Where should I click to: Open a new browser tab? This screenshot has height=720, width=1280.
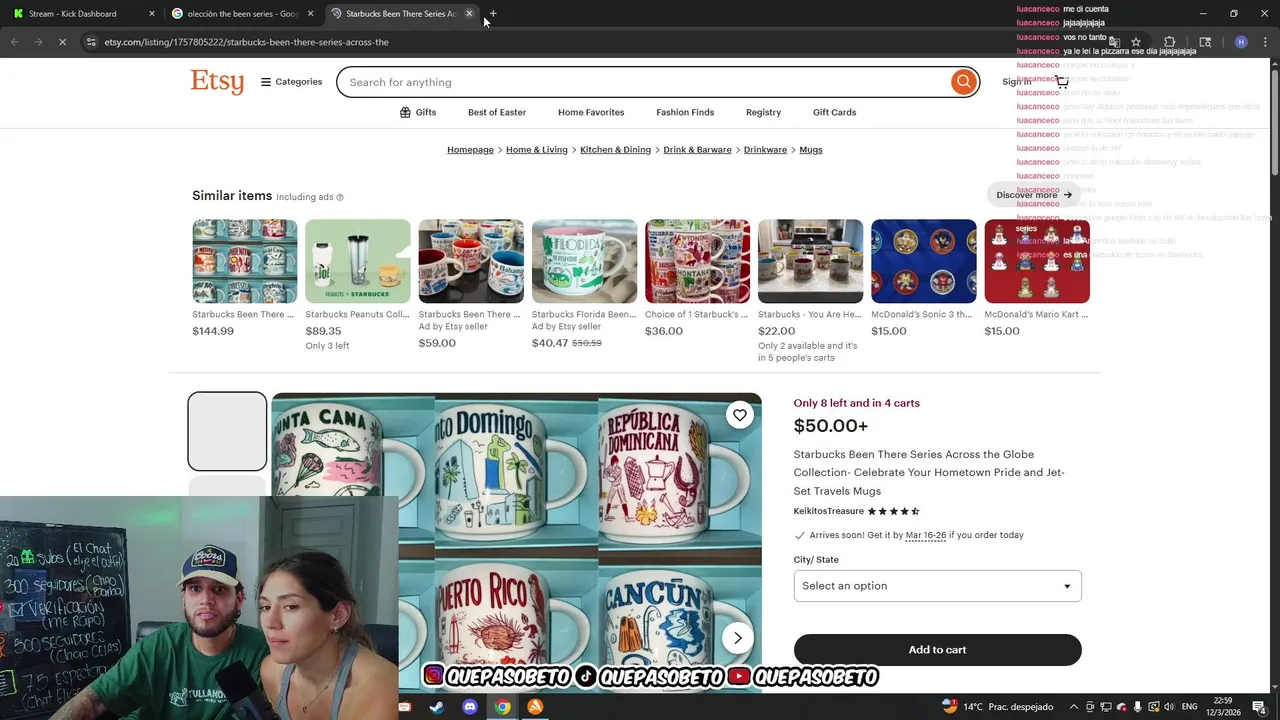[x=492, y=14]
